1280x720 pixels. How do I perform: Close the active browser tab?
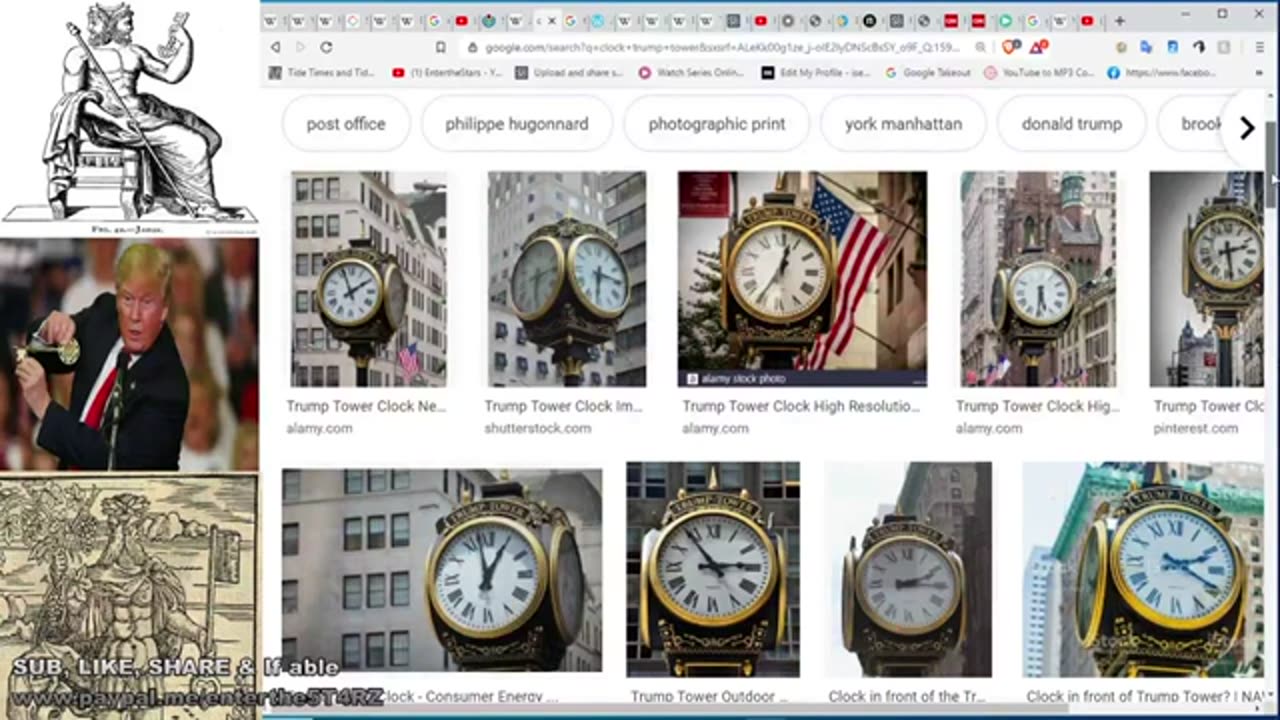click(554, 20)
